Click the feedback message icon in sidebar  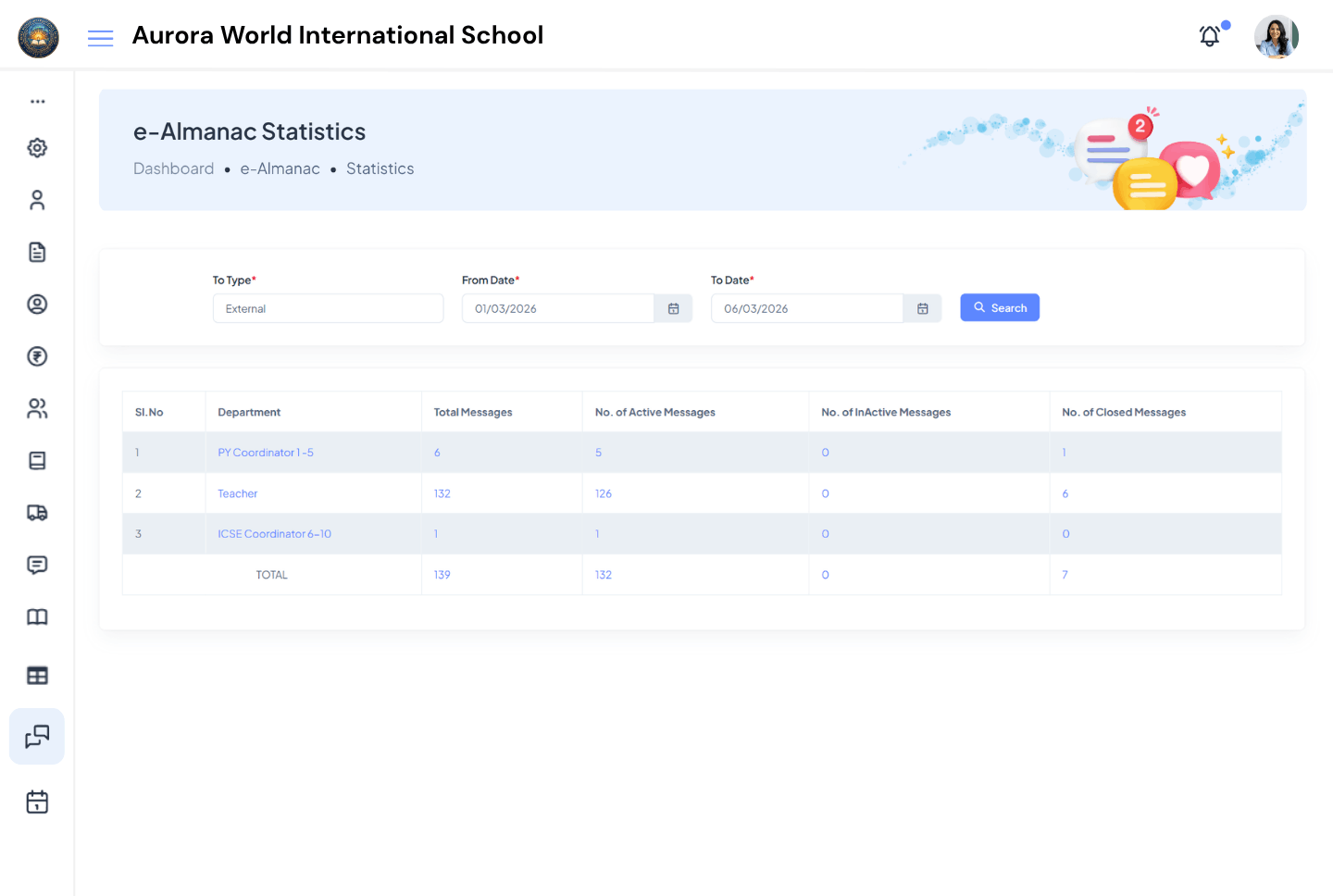click(37, 565)
